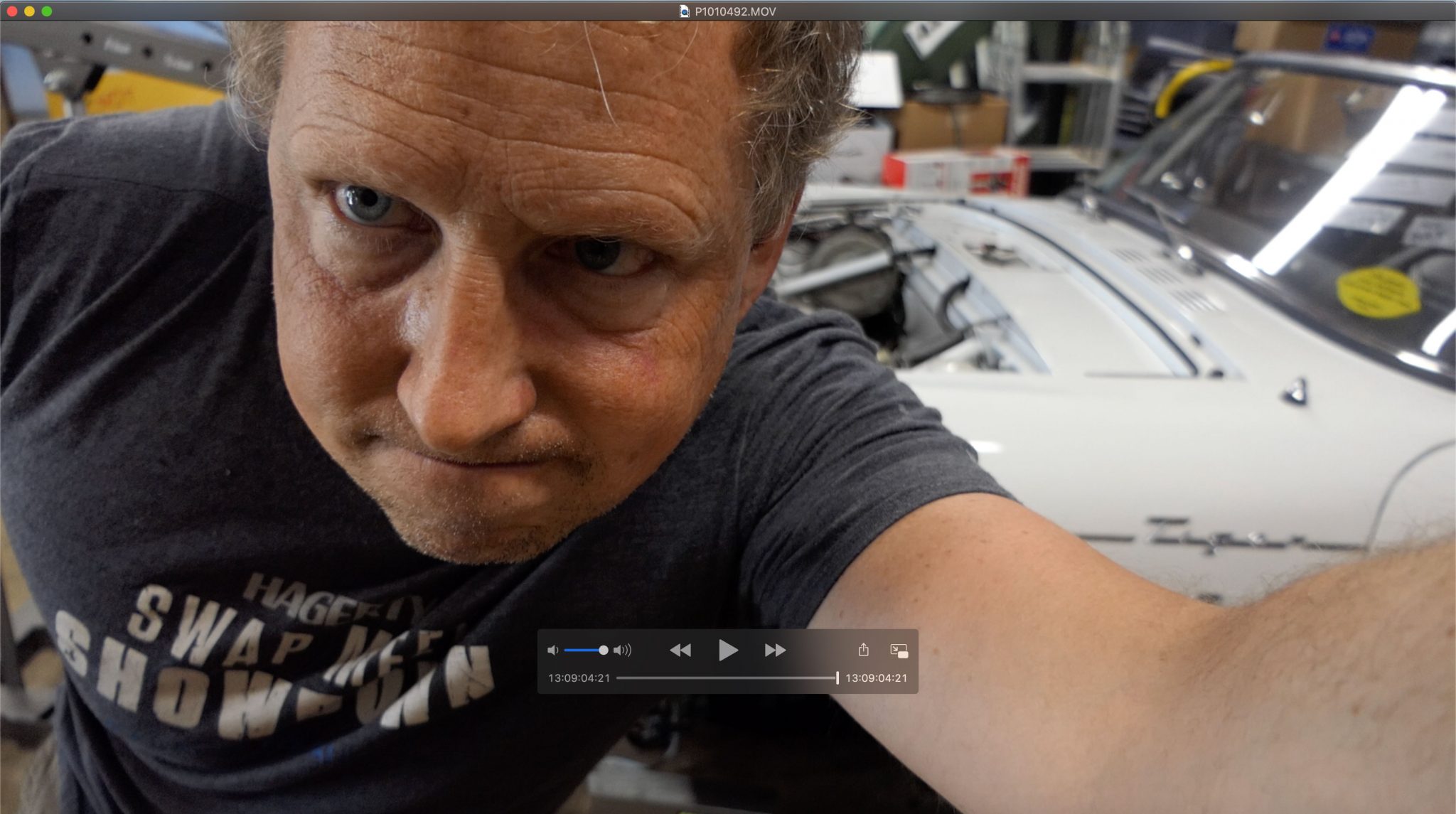Click the rewind double-arrow button
1456x814 pixels.
coord(680,650)
